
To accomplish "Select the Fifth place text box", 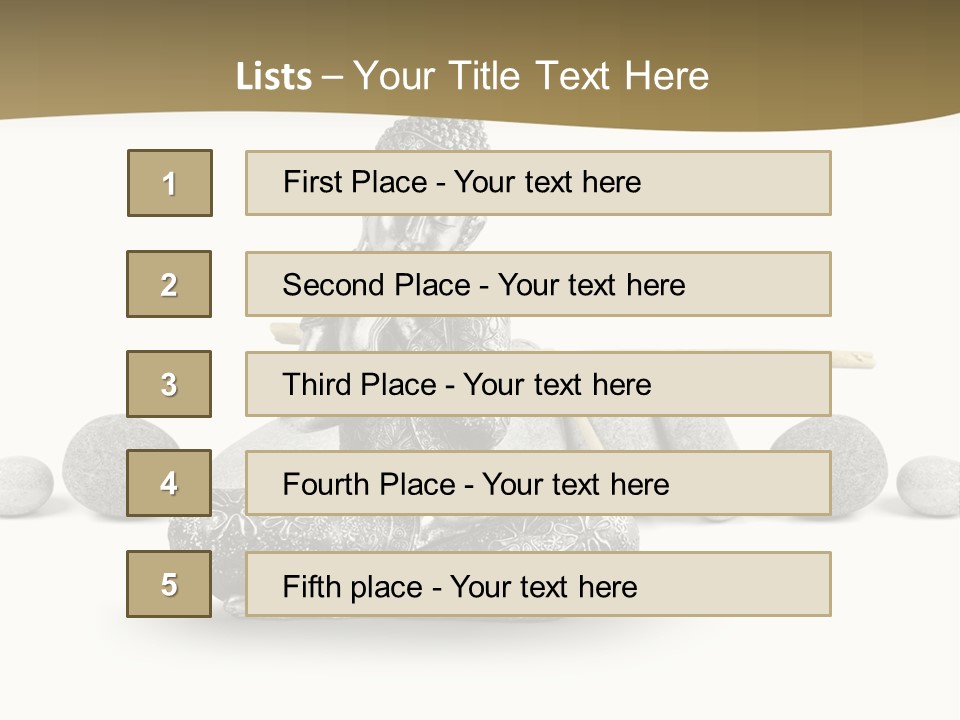I will tap(538, 584).
